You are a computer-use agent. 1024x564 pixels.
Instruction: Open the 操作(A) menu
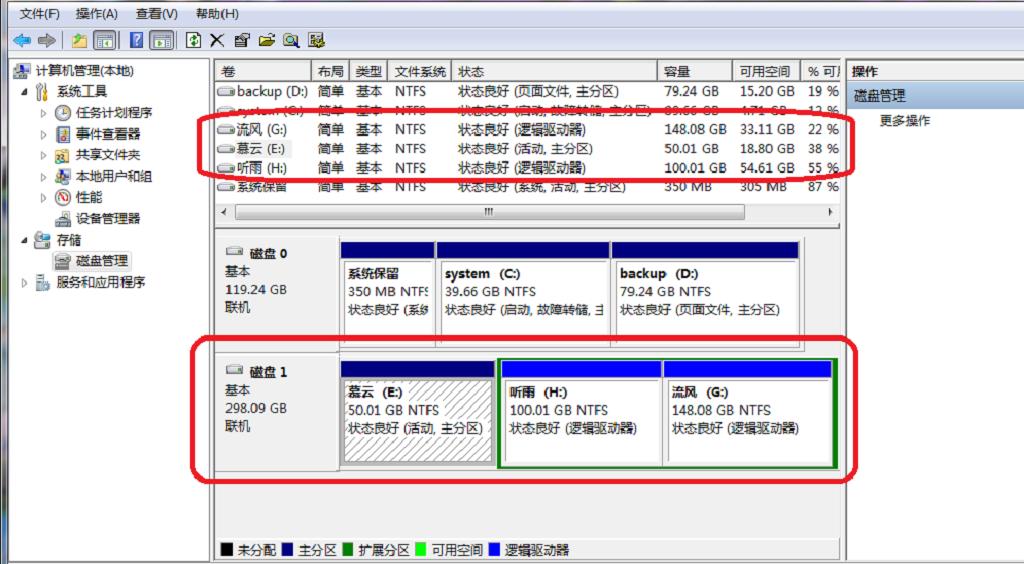pos(97,14)
